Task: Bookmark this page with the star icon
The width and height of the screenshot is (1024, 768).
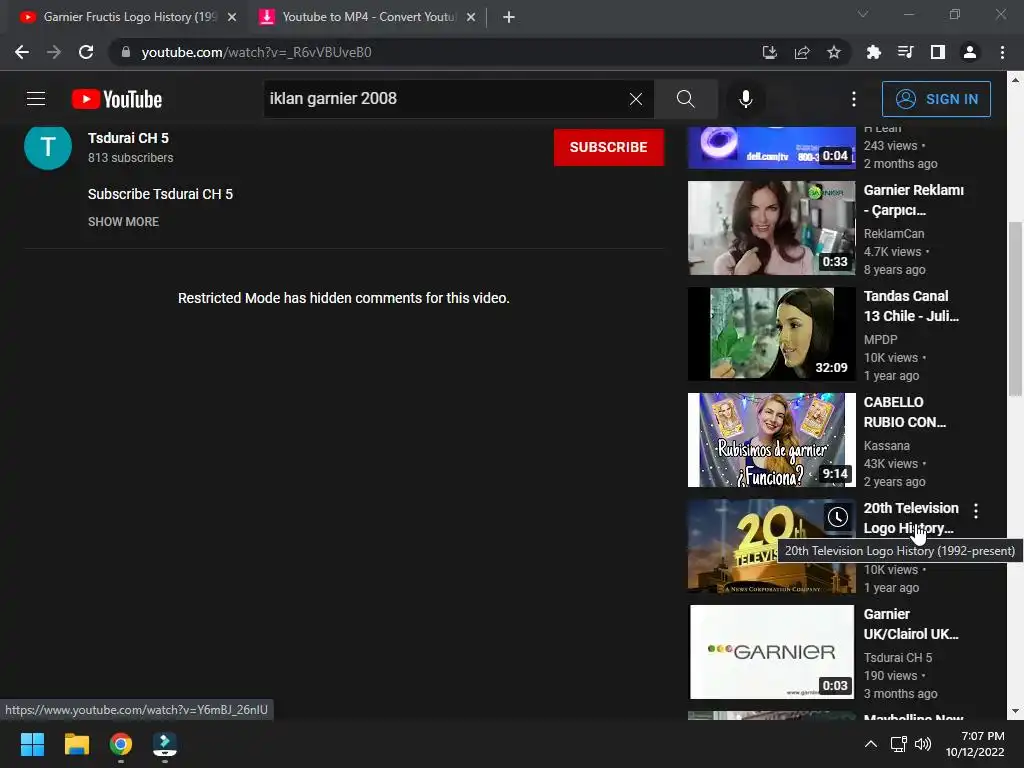Action: pyautogui.click(x=834, y=52)
